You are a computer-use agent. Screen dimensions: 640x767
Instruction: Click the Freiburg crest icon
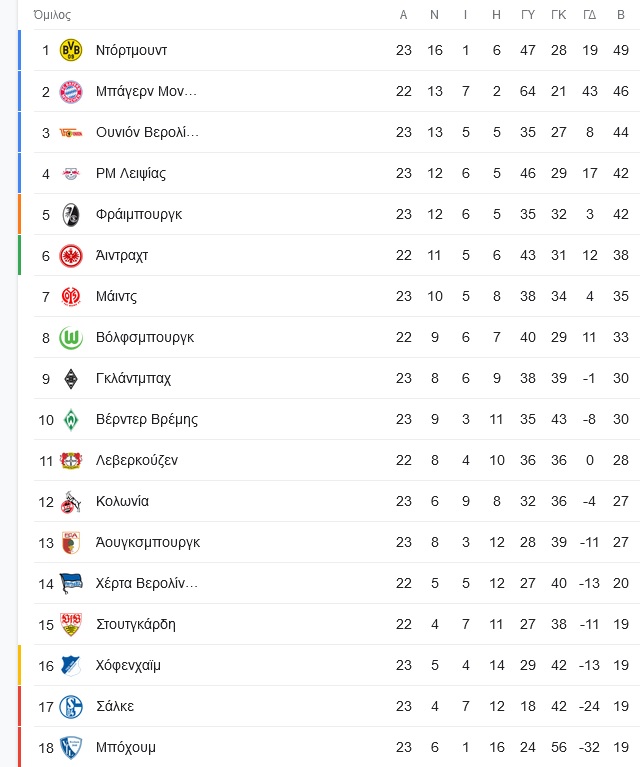pyautogui.click(x=71, y=215)
